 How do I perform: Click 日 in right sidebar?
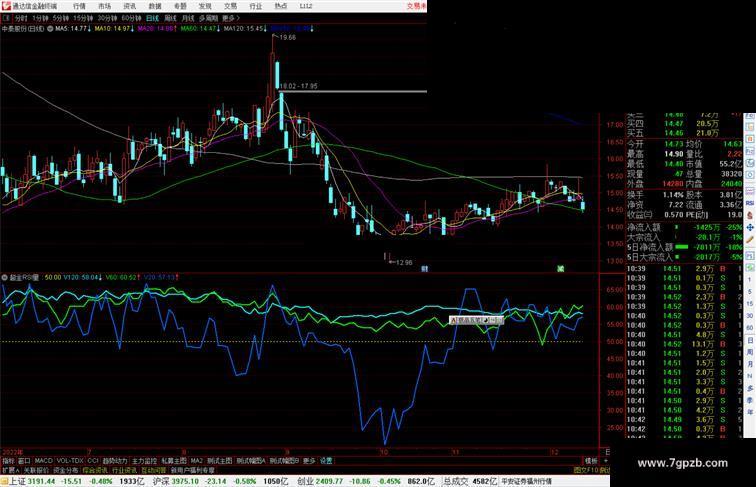coord(750,341)
